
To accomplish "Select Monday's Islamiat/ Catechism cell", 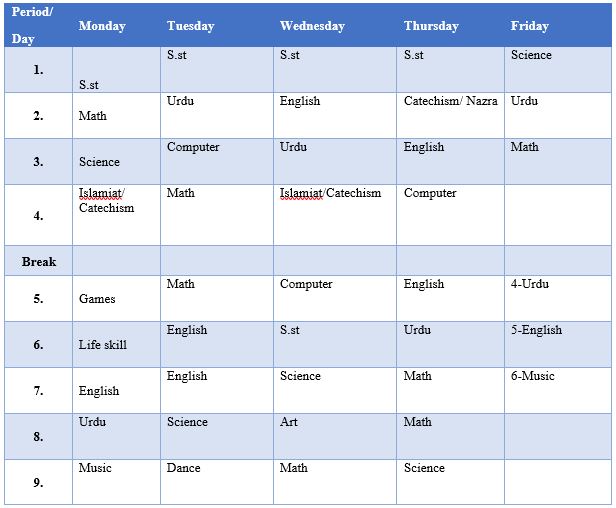I will (116, 215).
